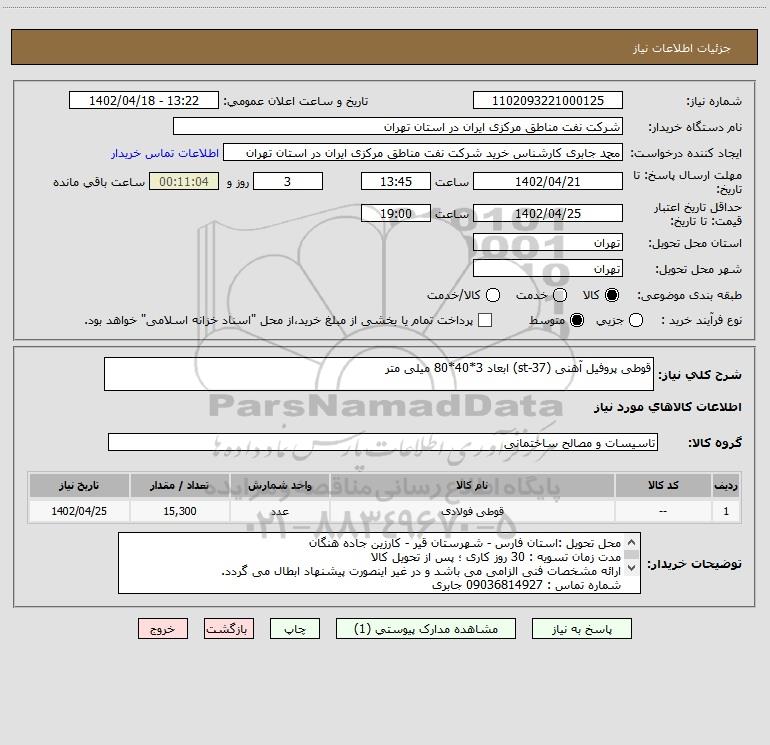Image resolution: width=770 pixels, height=745 pixels.
Task: Click the قوطی فولادی item cell
Action: click(x=472, y=511)
